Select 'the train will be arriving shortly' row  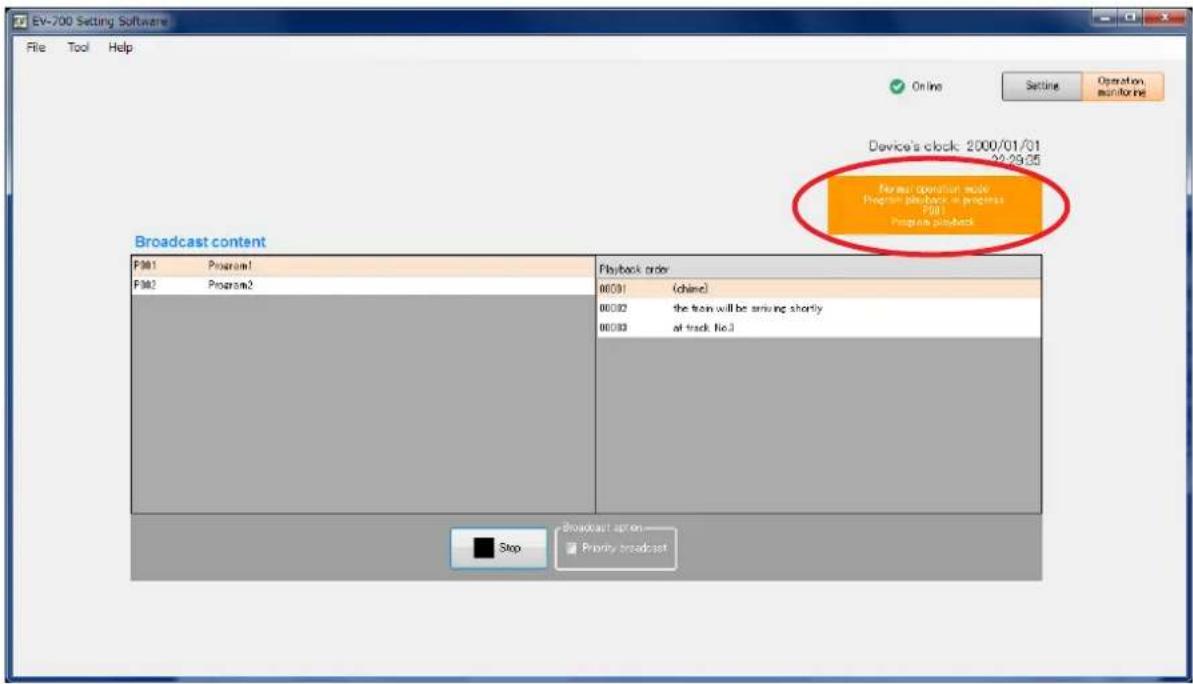[819, 308]
